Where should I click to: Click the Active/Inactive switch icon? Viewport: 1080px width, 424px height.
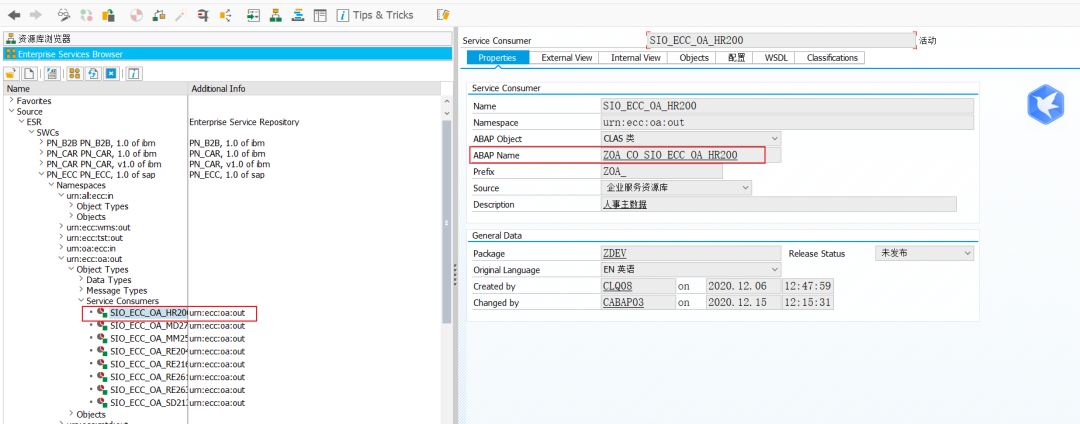(x=87, y=14)
